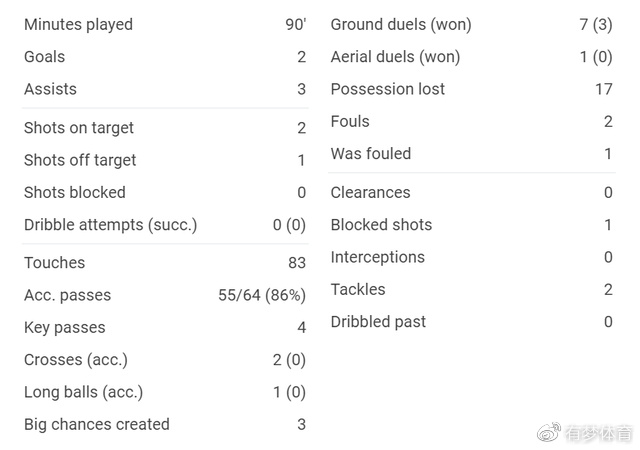
Task: Click the Aerial duels (won) label
Action: (395, 57)
